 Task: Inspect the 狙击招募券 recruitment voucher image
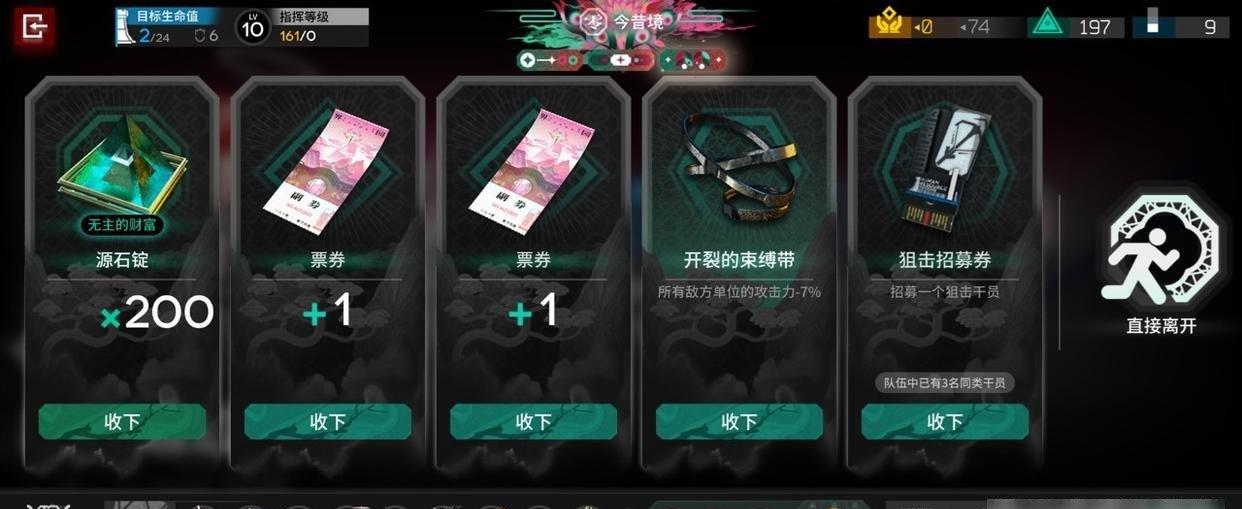pyautogui.click(x=944, y=162)
